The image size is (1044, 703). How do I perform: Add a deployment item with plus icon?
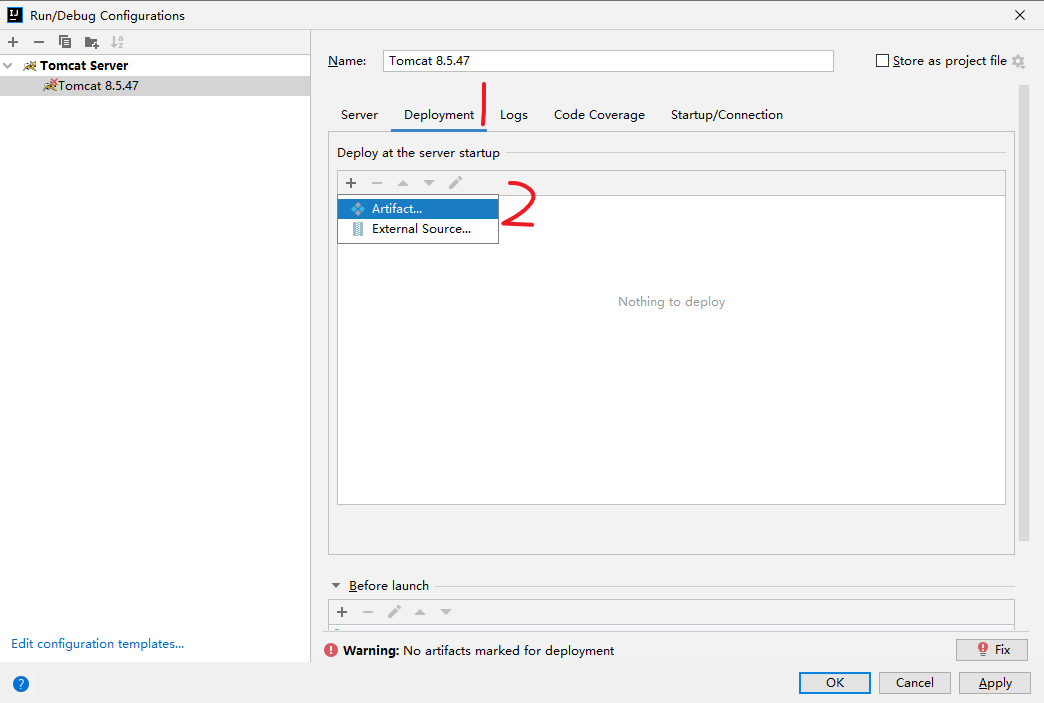pyautogui.click(x=351, y=183)
